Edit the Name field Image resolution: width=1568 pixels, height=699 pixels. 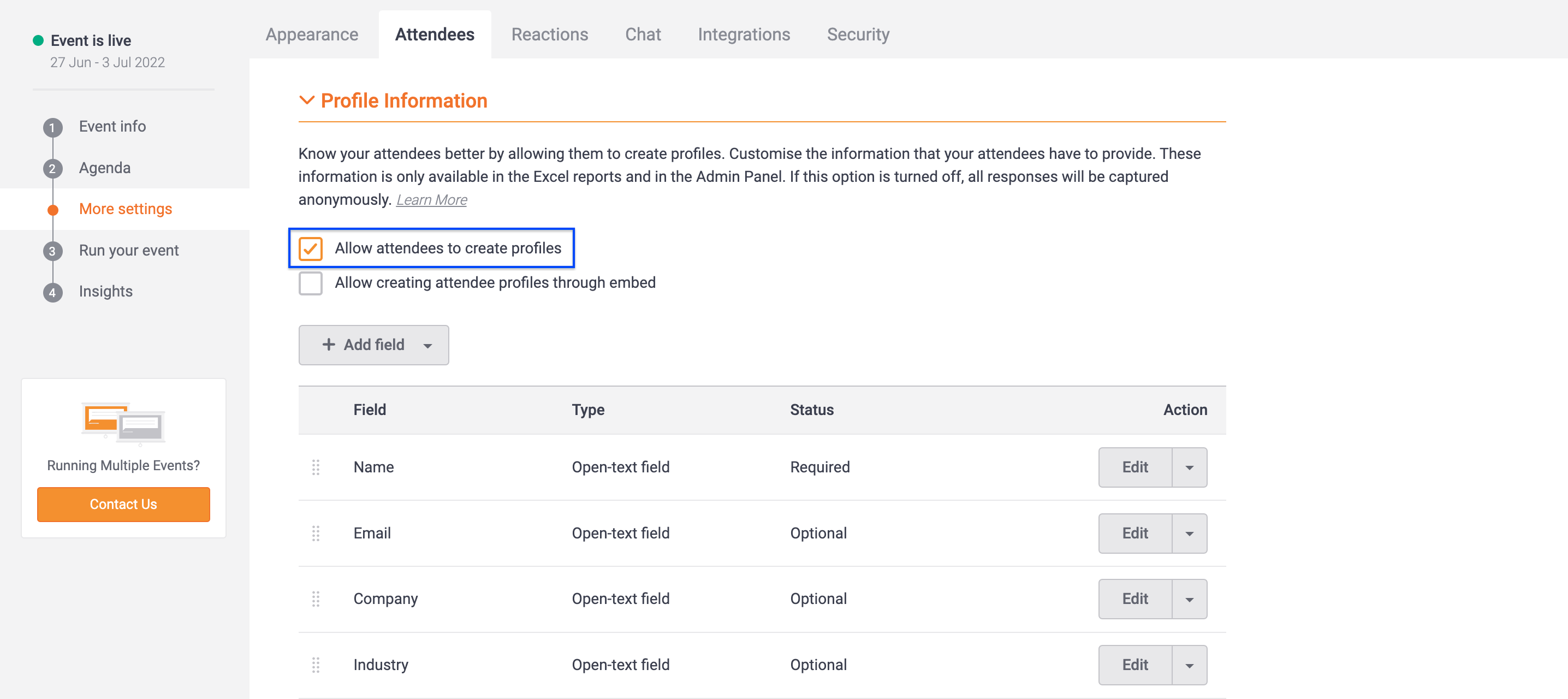pyautogui.click(x=1135, y=467)
